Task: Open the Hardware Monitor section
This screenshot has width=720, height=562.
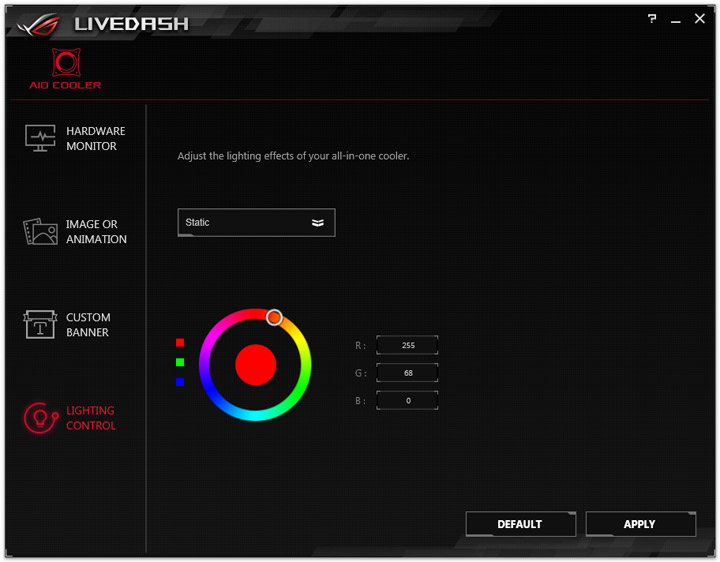Action: click(x=75, y=138)
